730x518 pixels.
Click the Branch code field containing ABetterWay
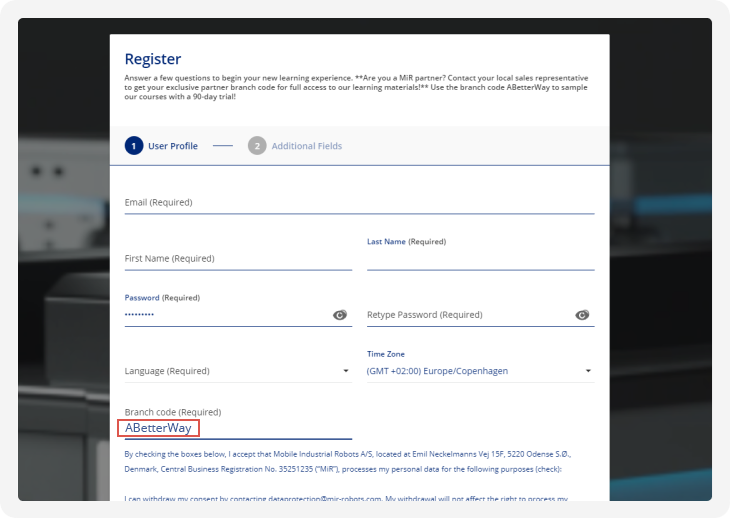[x=238, y=428]
